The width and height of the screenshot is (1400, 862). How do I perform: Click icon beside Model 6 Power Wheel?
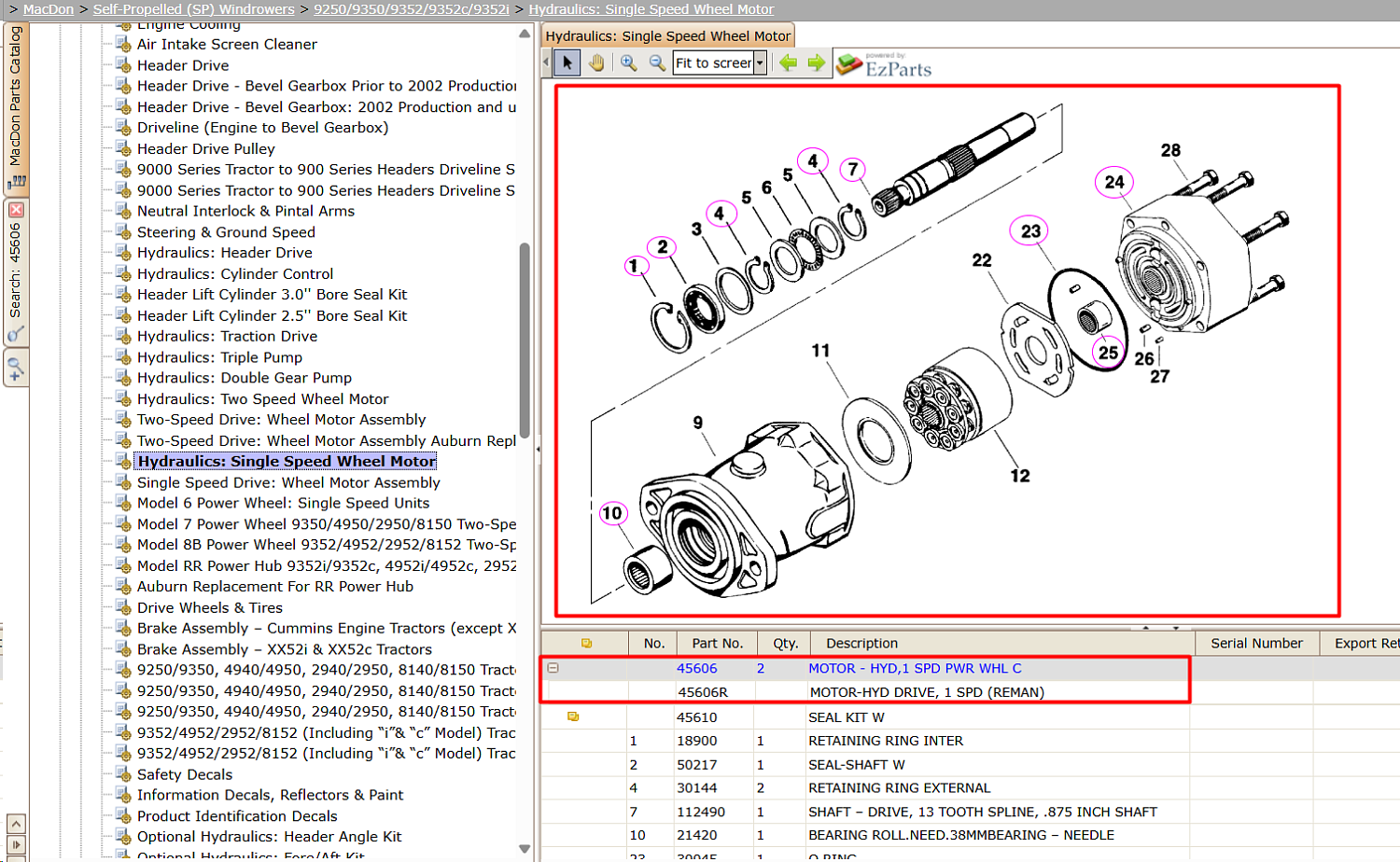click(x=123, y=503)
